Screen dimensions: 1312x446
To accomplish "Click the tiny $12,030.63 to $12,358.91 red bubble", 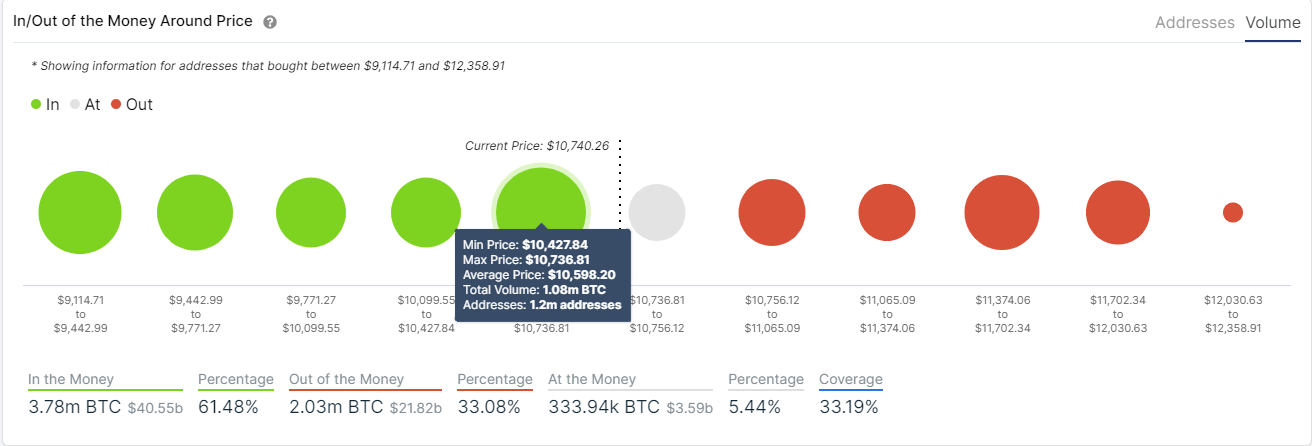I will (x=1233, y=213).
